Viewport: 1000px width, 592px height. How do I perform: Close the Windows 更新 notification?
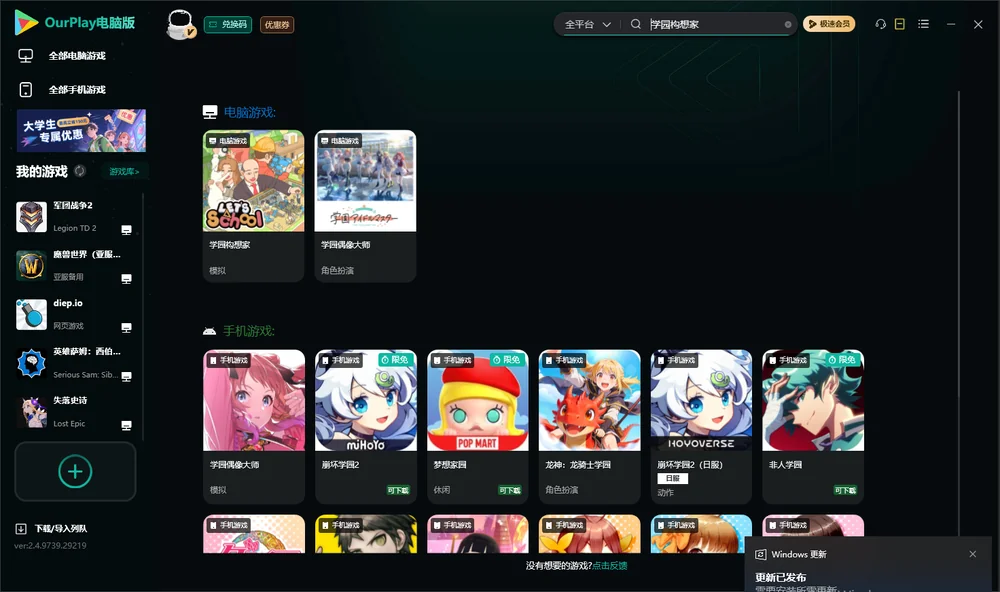(x=973, y=554)
